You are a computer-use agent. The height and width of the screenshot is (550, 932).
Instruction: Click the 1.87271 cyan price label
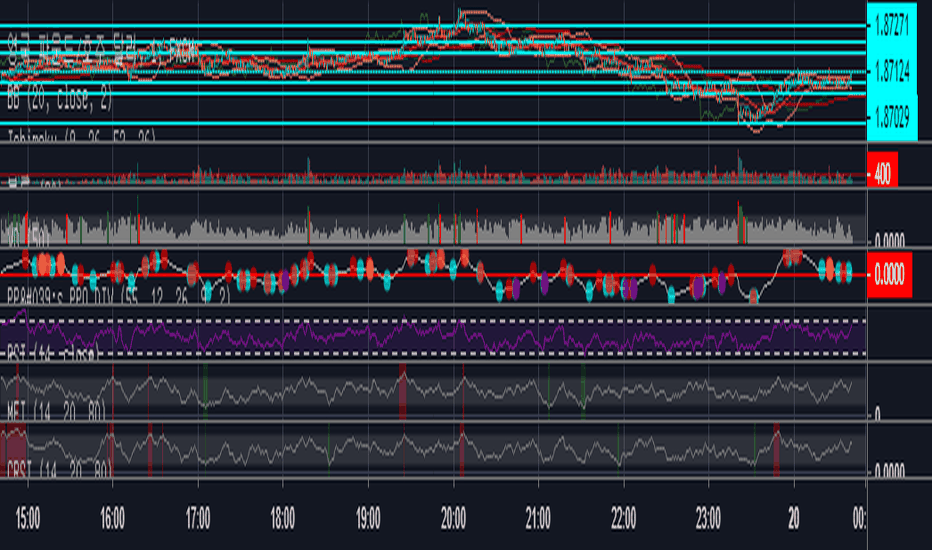click(x=892, y=26)
